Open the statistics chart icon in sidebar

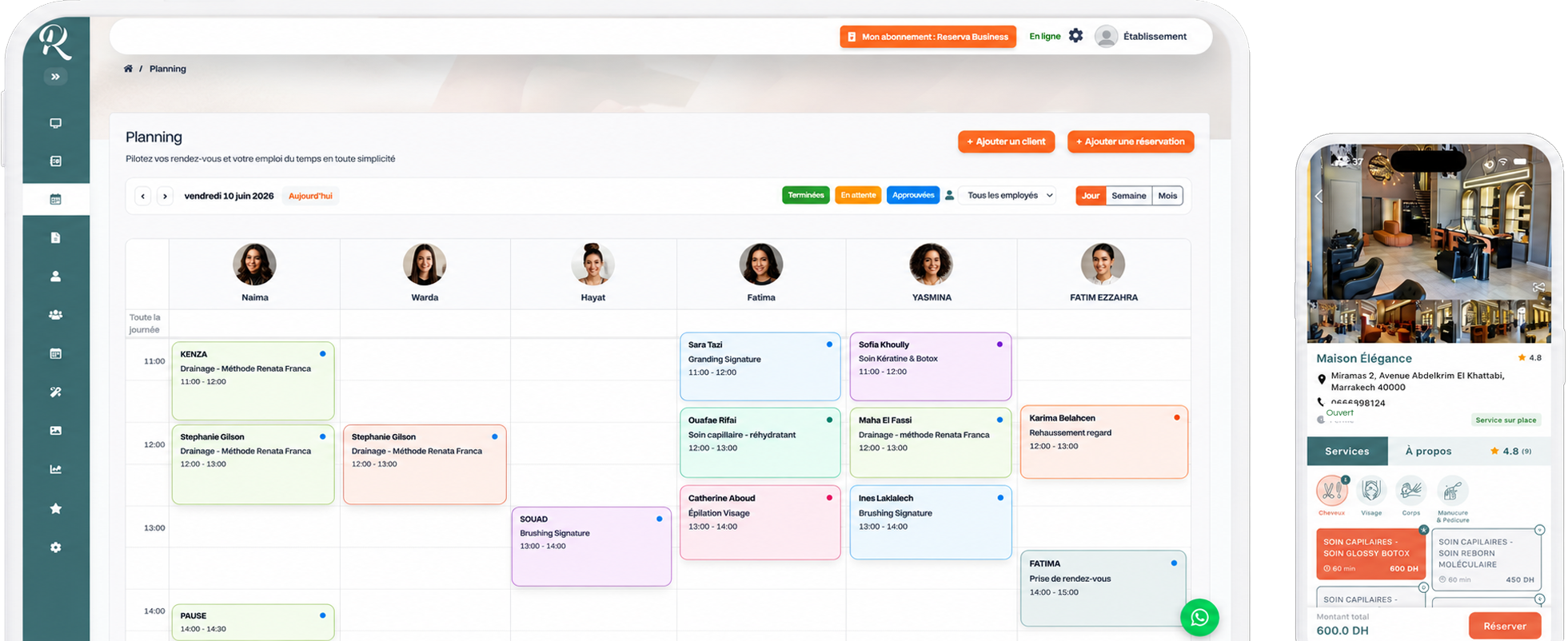click(x=55, y=469)
